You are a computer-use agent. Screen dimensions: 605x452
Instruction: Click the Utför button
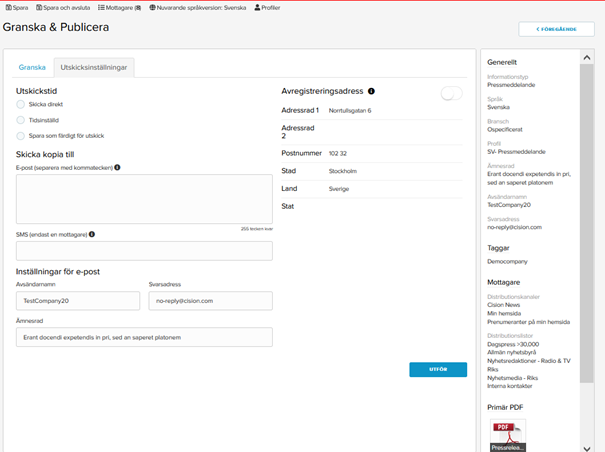pos(438,369)
